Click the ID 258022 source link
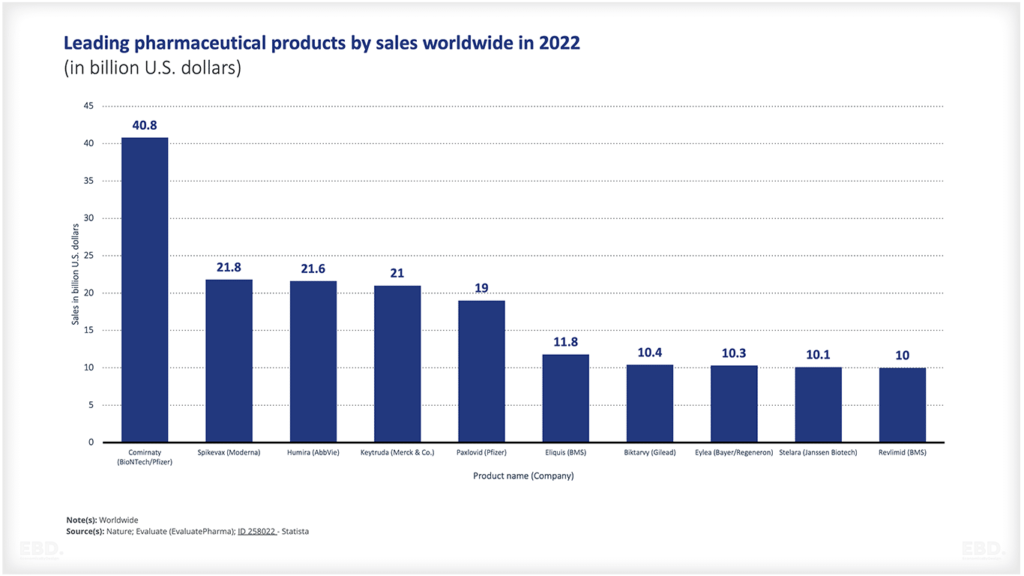1024x576 pixels. tap(256, 531)
